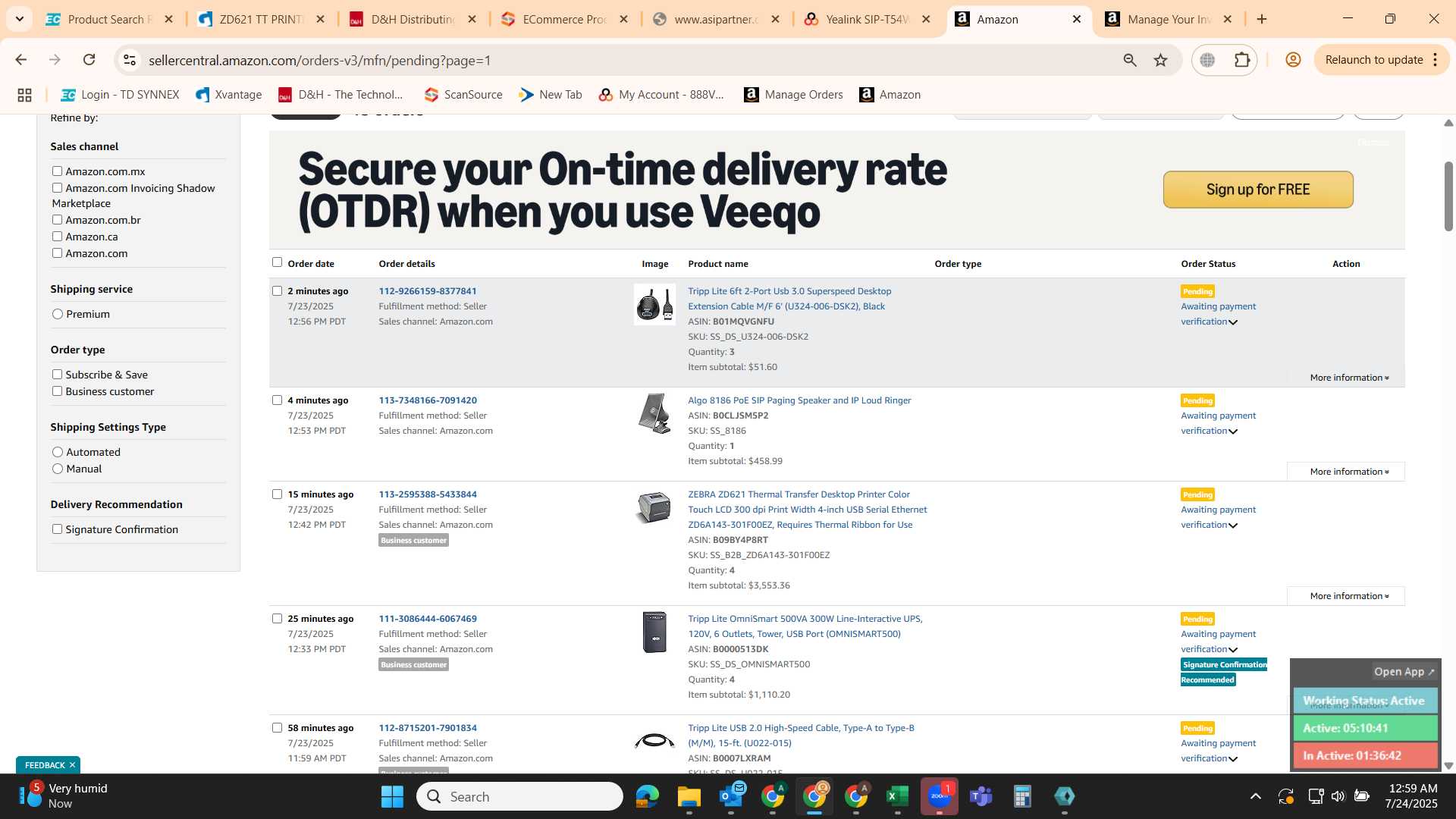This screenshot has width=1456, height=819.
Task: Open Microsoft Teams from the taskbar
Action: click(x=981, y=796)
